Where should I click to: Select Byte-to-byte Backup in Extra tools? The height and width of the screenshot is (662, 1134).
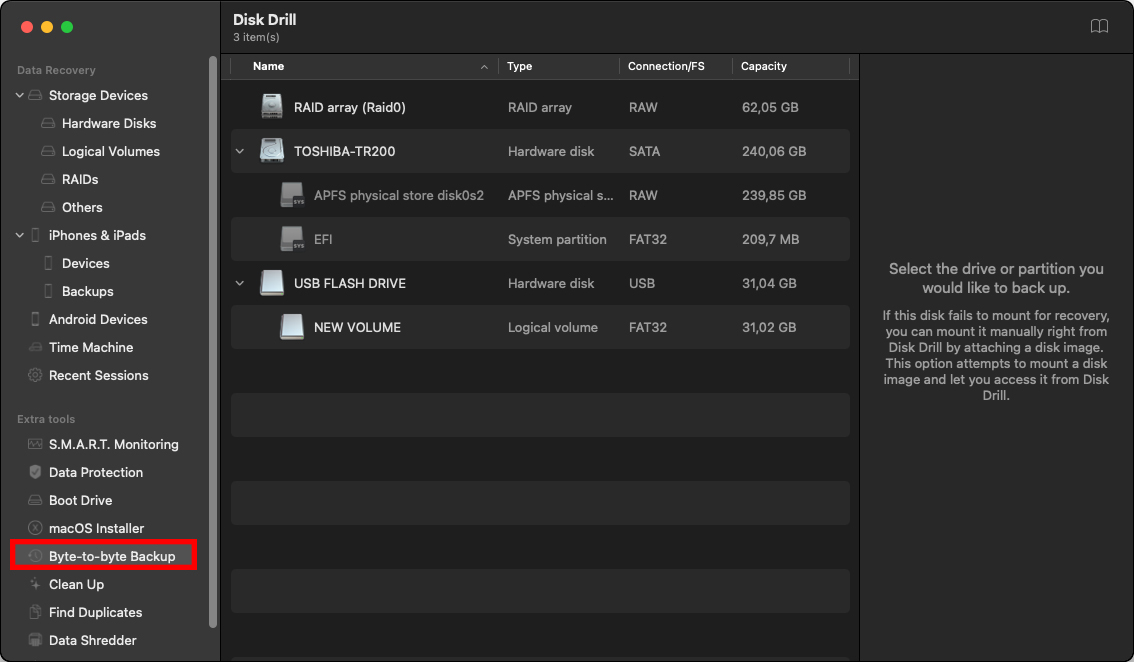(112, 556)
